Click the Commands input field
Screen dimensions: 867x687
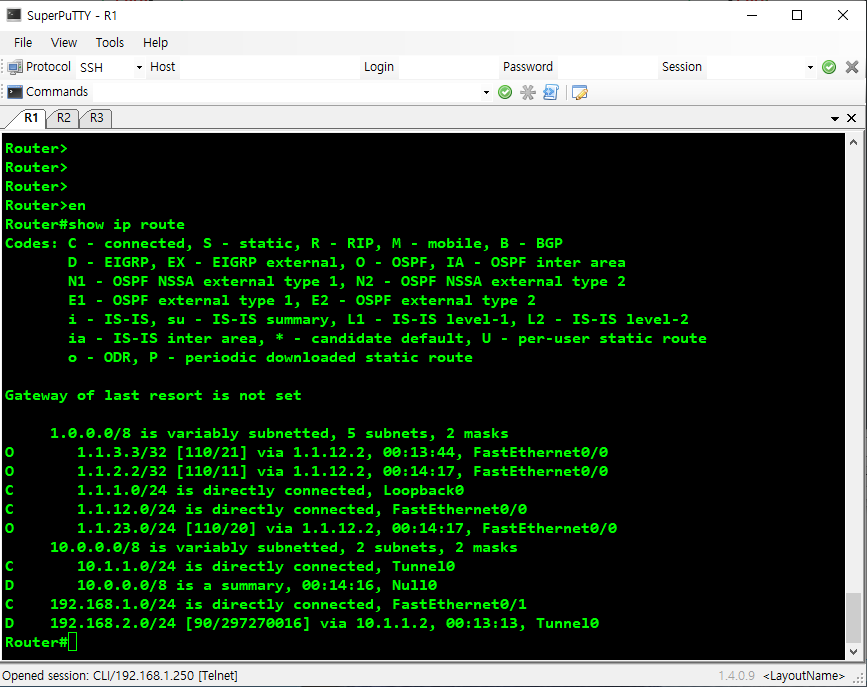pos(285,92)
